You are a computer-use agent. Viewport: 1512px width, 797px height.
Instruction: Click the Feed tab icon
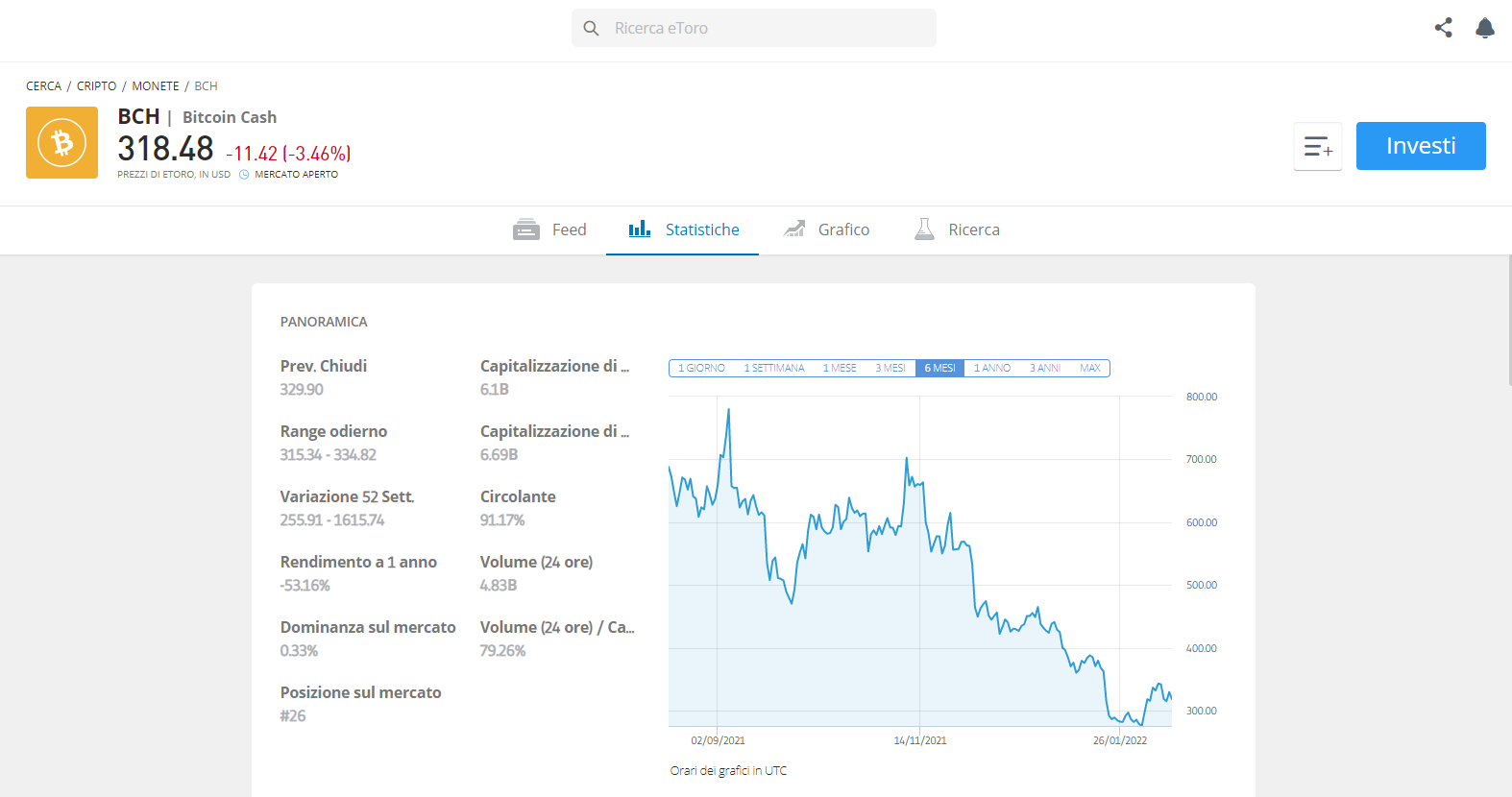click(x=526, y=229)
